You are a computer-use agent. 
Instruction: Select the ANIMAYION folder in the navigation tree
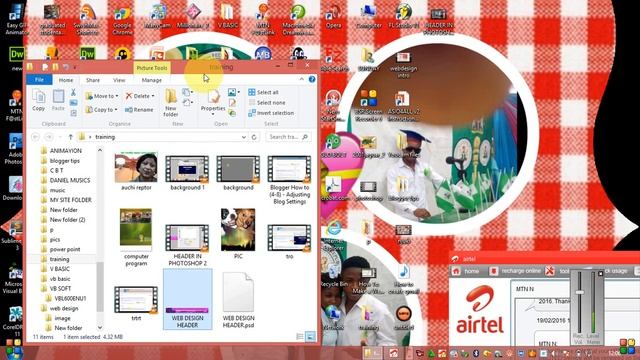[65, 151]
